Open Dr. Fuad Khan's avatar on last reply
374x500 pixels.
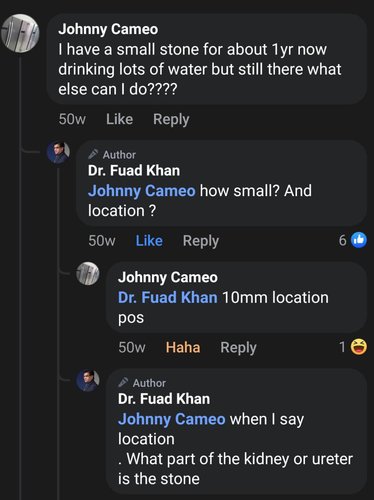[88, 380]
